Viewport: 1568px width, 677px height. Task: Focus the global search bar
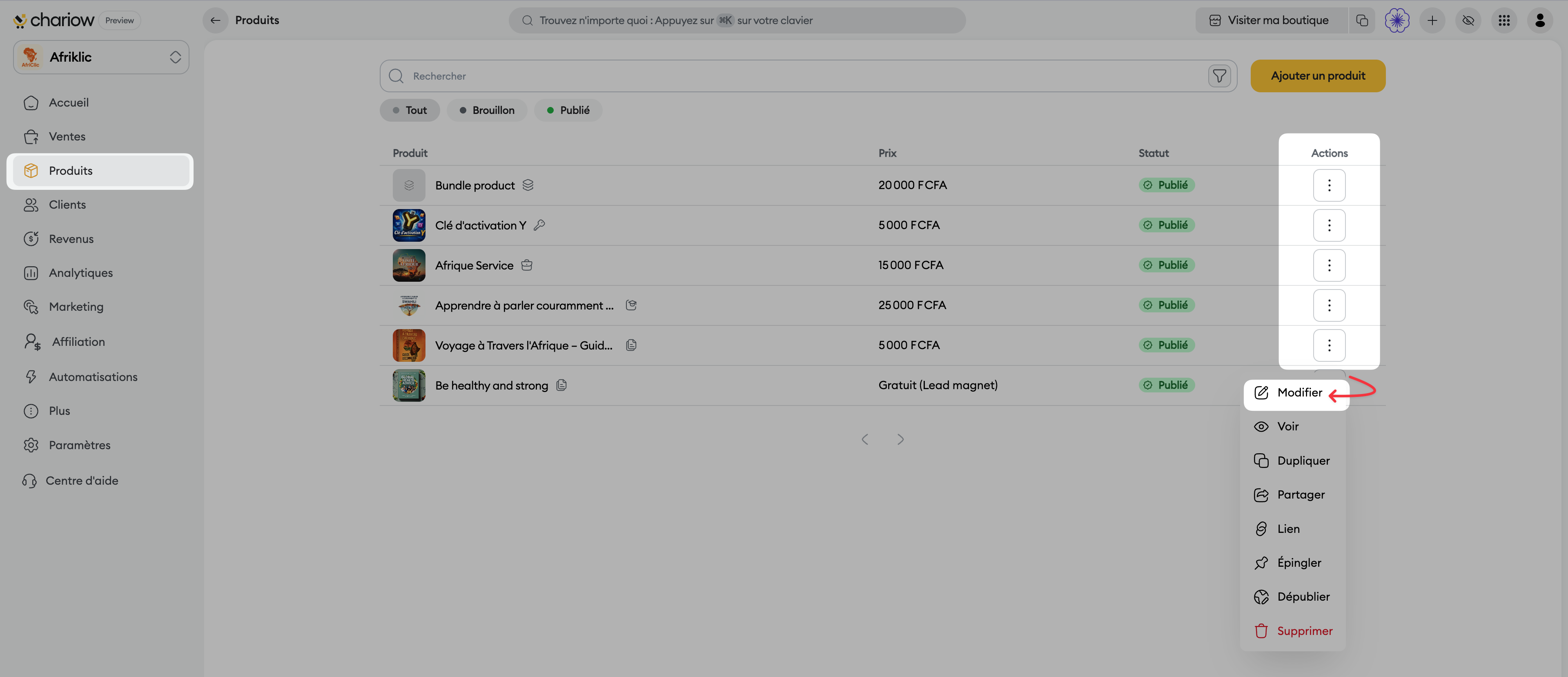pos(737,20)
